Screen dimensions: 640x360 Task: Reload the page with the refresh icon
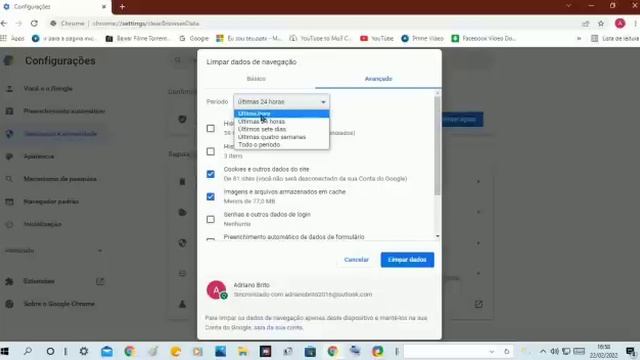coord(34,24)
